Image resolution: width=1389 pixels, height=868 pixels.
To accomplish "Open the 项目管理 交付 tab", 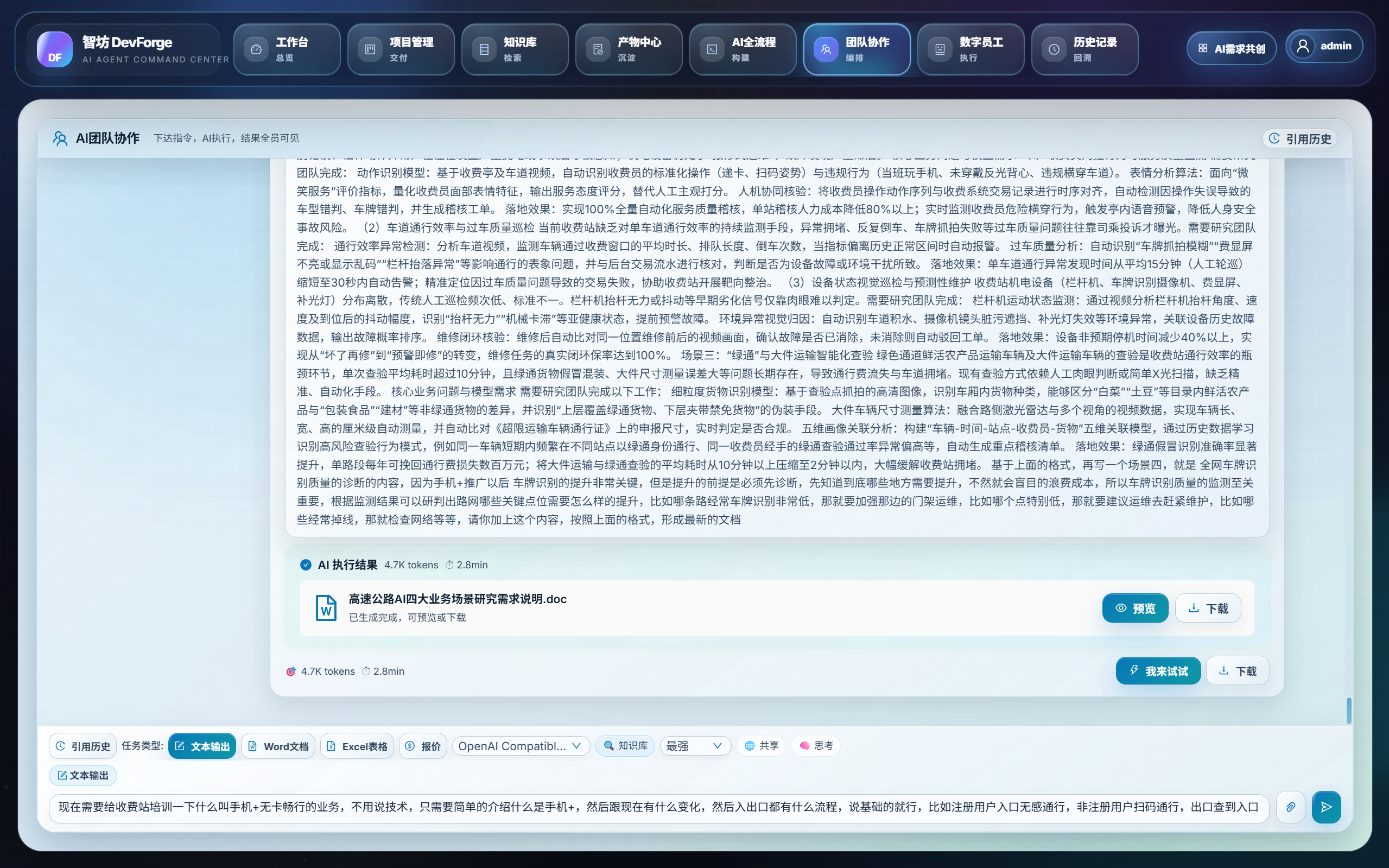I will click(x=401, y=49).
